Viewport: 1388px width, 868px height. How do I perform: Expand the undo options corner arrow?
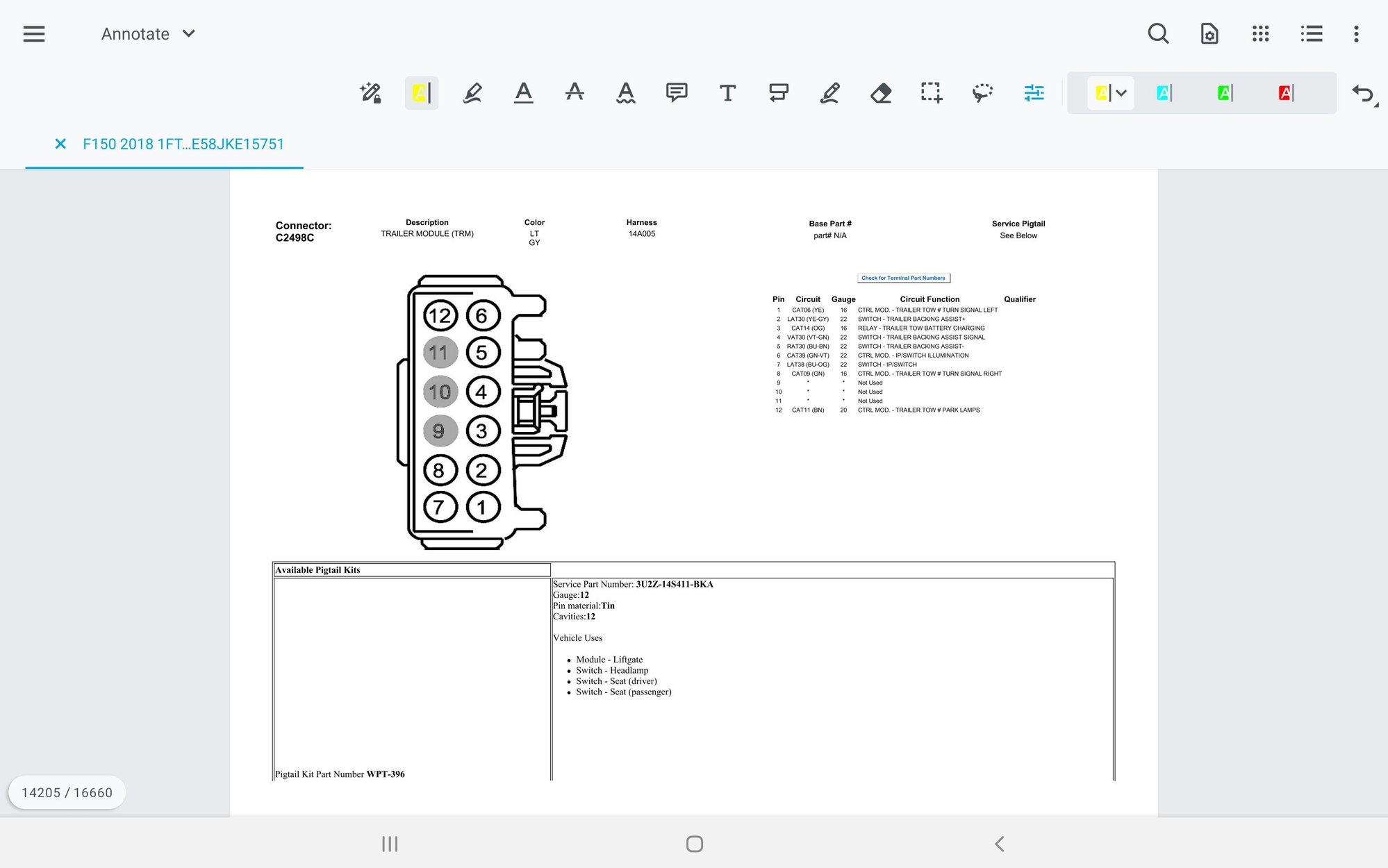[x=1374, y=106]
